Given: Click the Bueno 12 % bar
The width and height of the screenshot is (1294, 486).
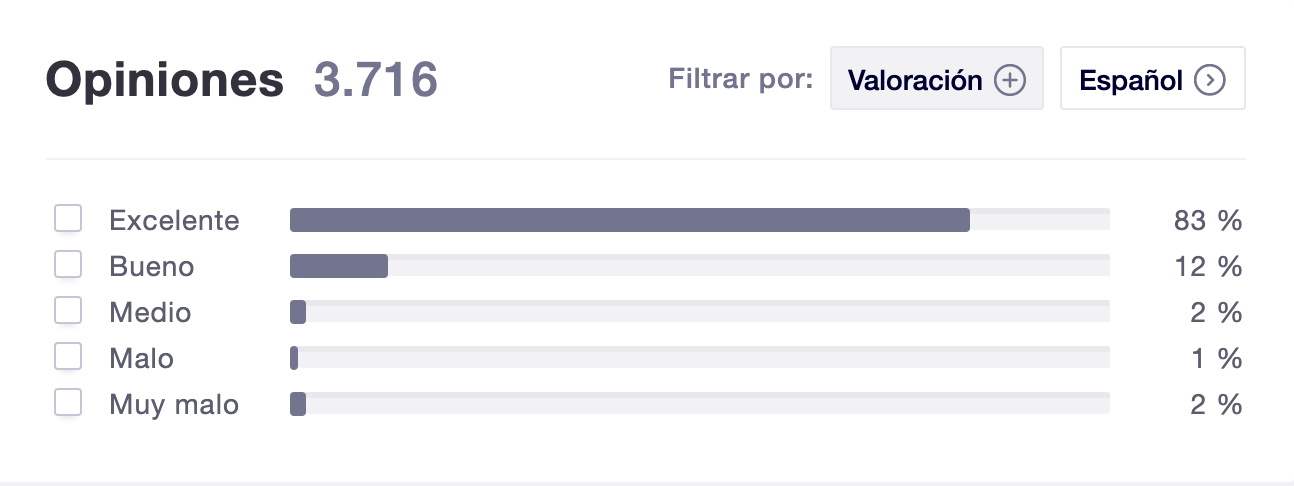Looking at the screenshot, I should 700,266.
